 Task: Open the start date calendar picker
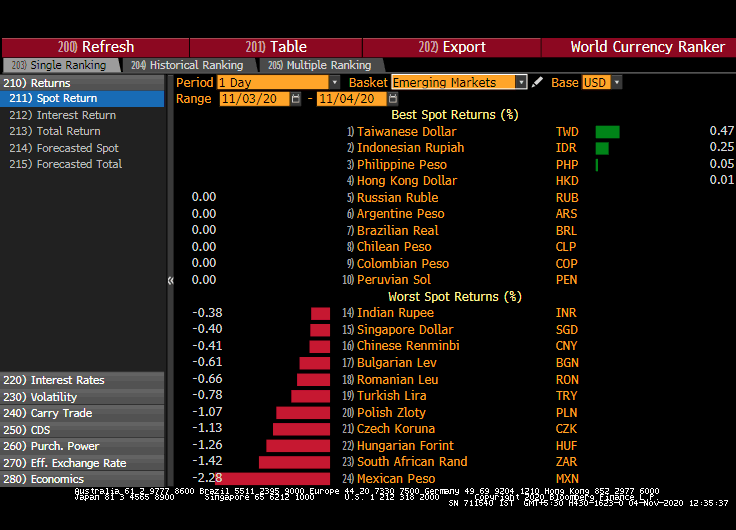(x=296, y=99)
